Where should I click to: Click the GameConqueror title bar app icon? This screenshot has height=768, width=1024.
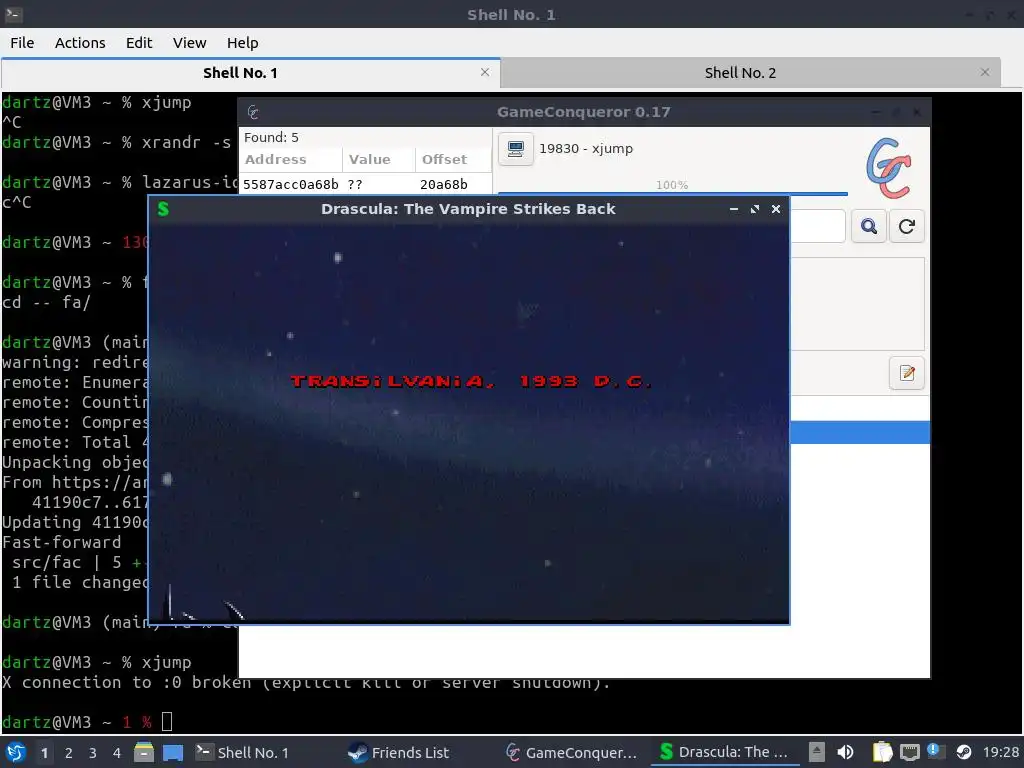click(x=253, y=112)
